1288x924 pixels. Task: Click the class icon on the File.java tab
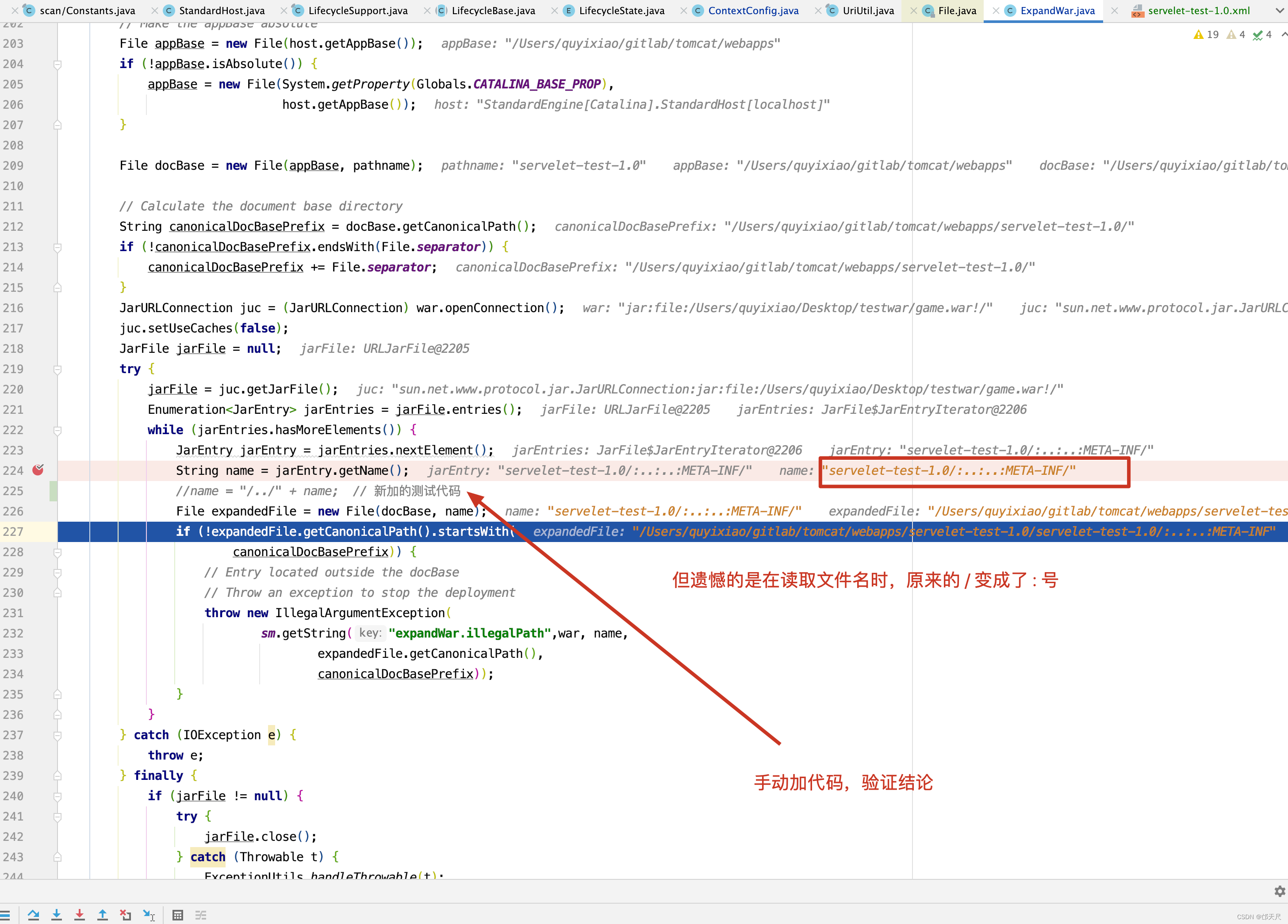click(928, 11)
